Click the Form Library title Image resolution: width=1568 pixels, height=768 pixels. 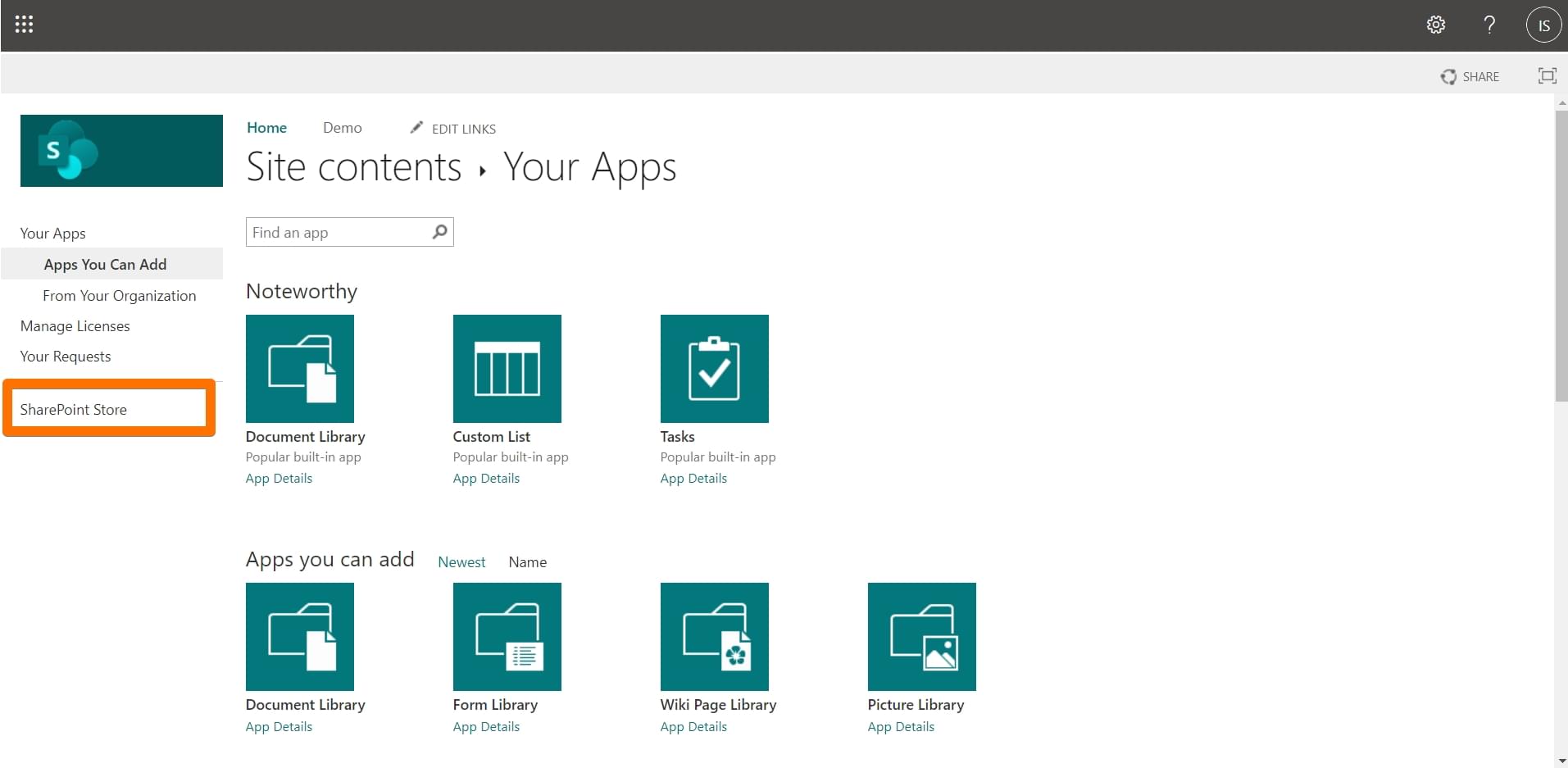(495, 705)
